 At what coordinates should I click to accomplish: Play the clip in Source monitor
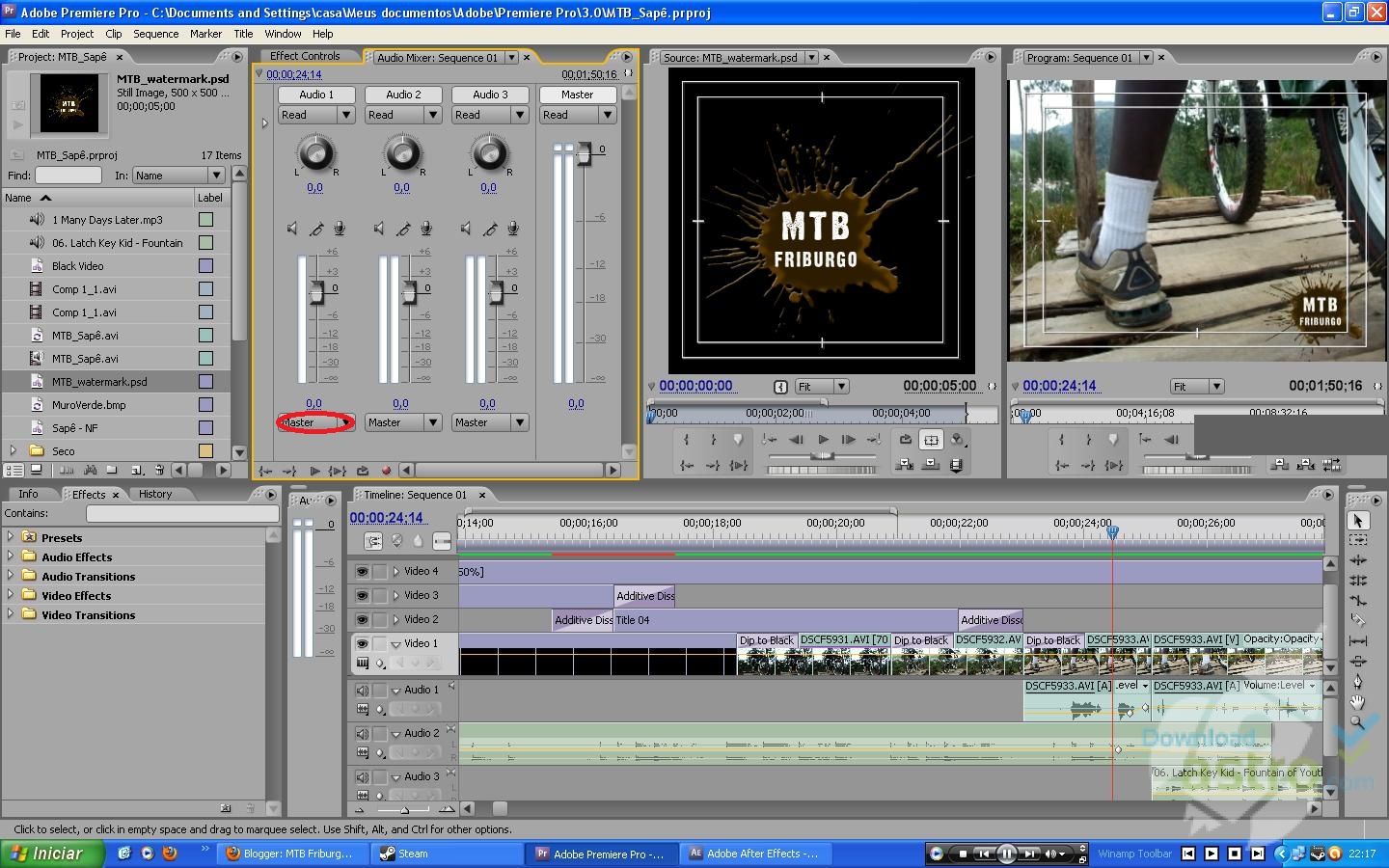click(x=823, y=440)
